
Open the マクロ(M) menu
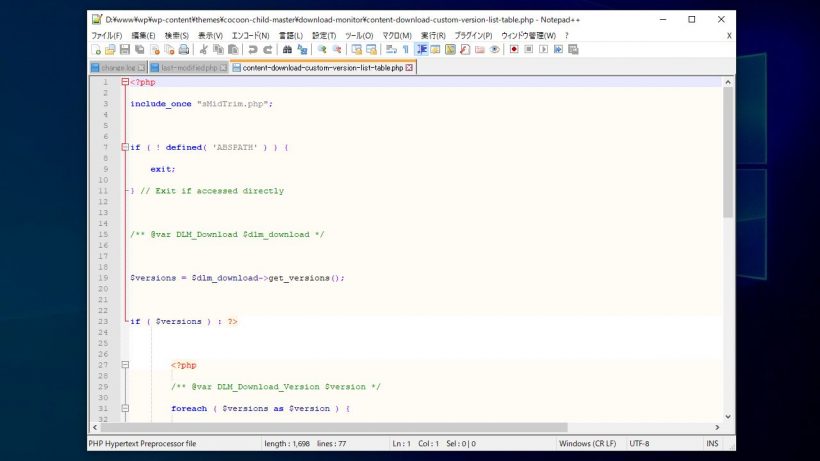[397, 36]
